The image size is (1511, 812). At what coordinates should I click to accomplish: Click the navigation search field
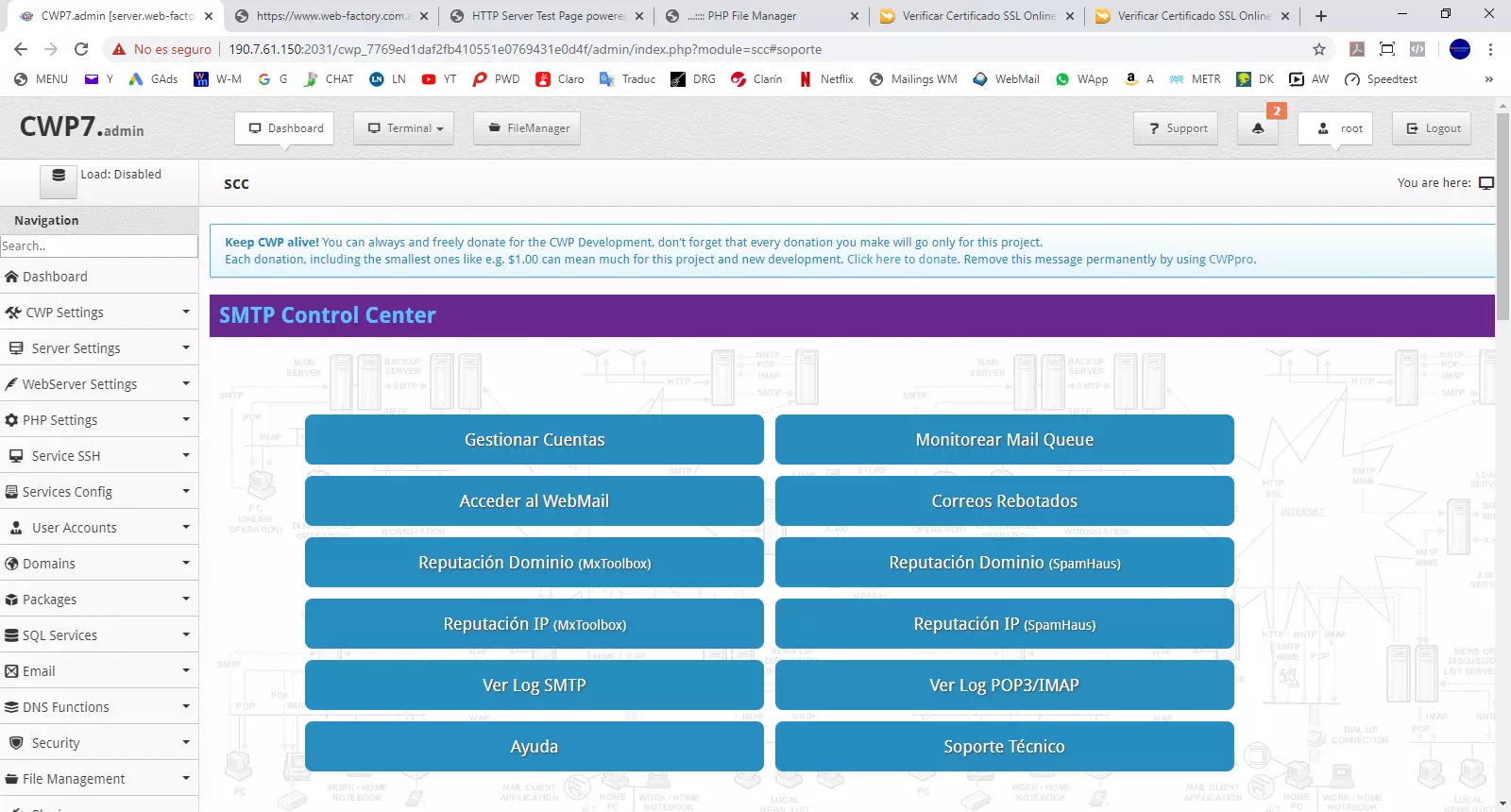click(98, 246)
